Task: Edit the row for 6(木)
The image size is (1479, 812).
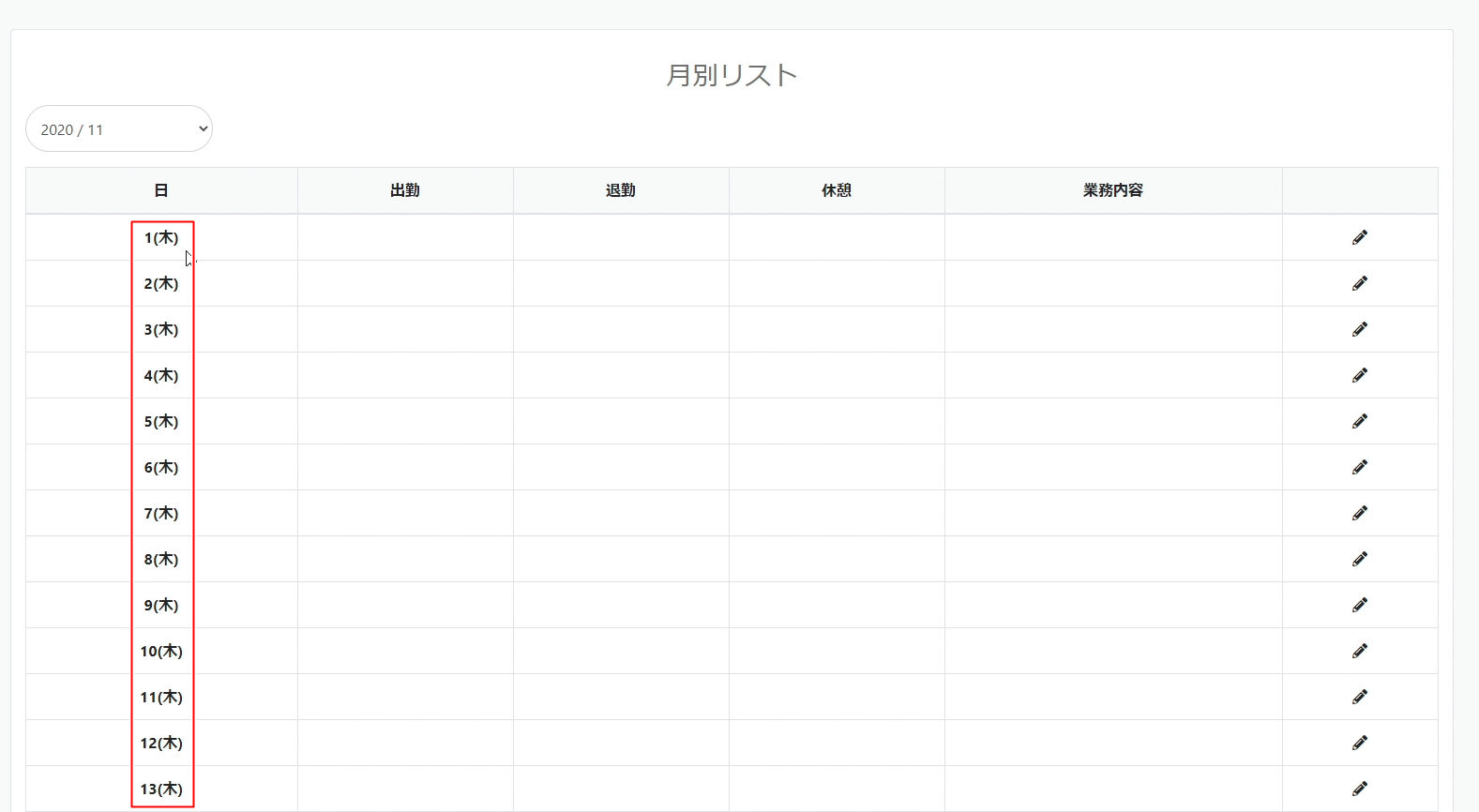Action: pyautogui.click(x=1360, y=467)
